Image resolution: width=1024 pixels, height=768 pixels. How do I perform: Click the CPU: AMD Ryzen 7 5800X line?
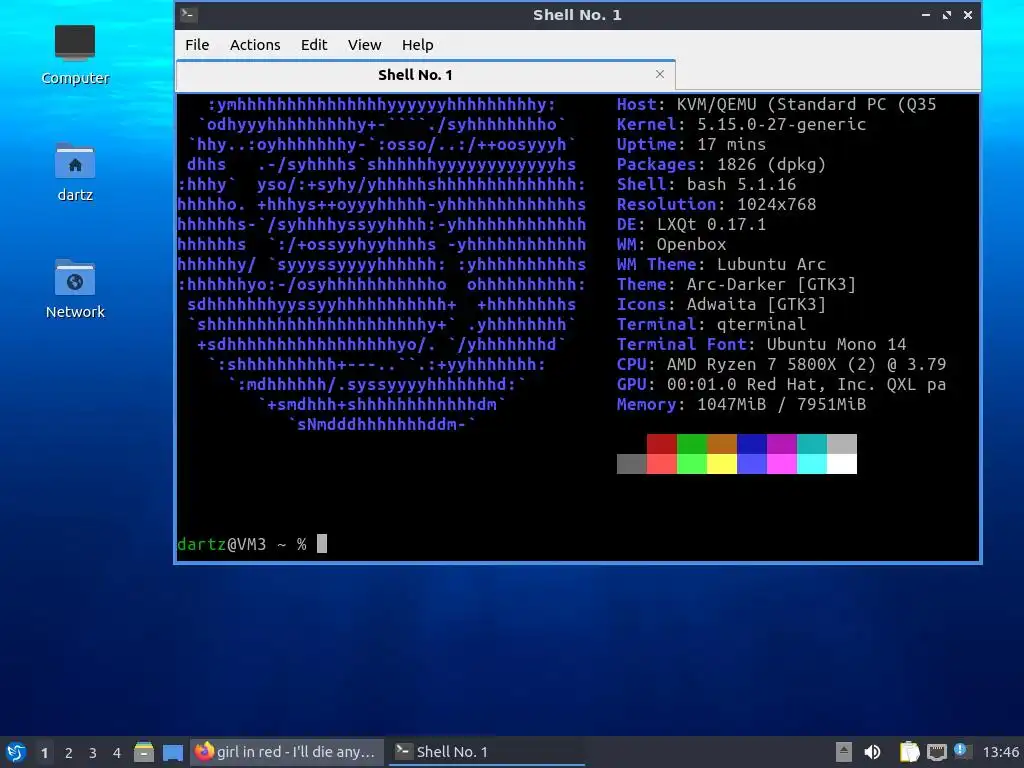click(781, 364)
